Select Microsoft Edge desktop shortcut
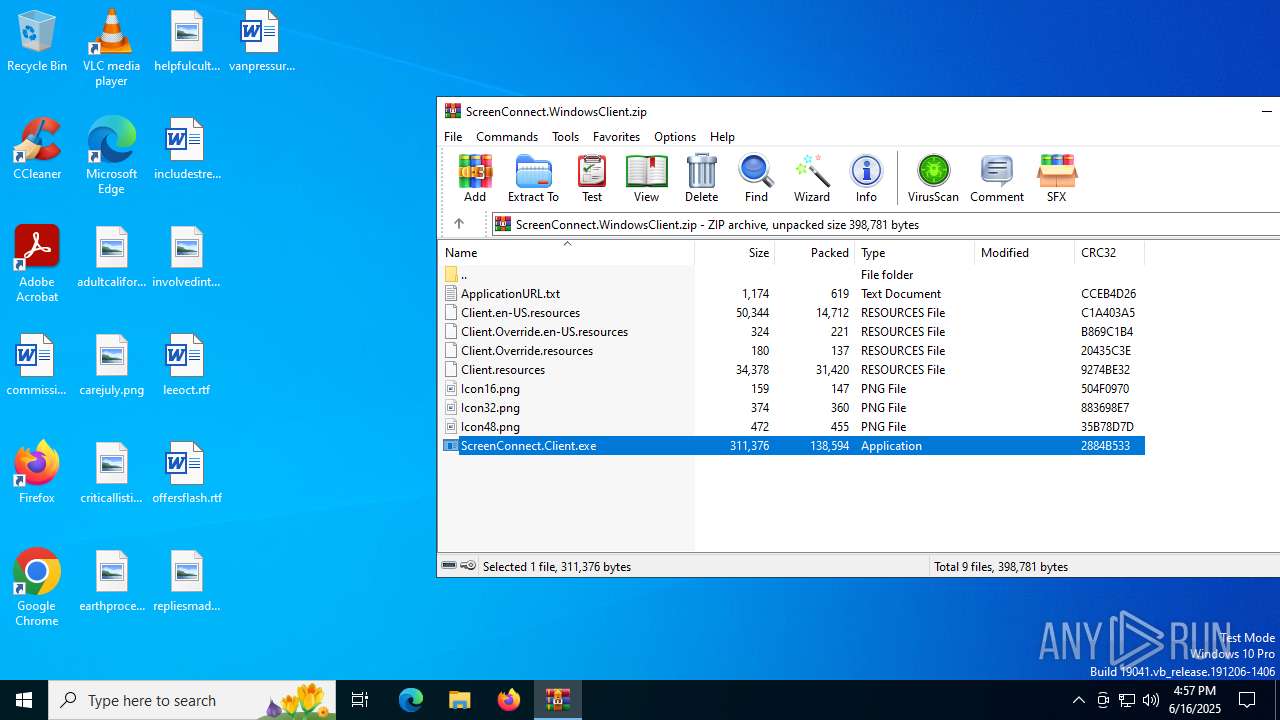 pos(111,156)
